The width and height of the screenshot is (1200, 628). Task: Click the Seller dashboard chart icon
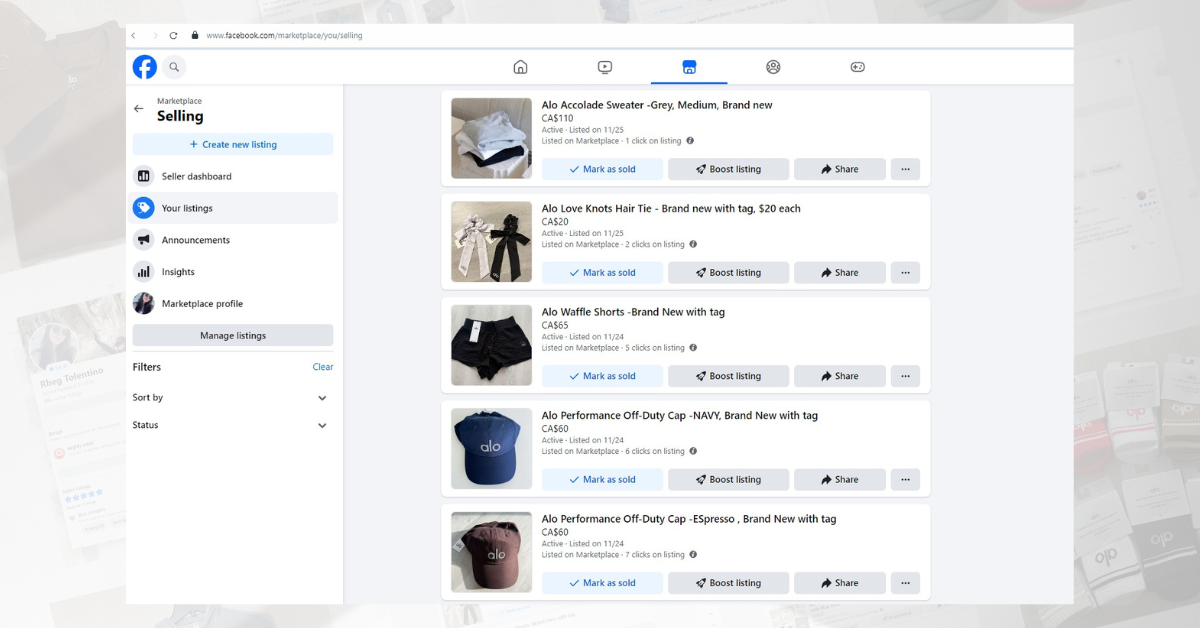click(144, 176)
